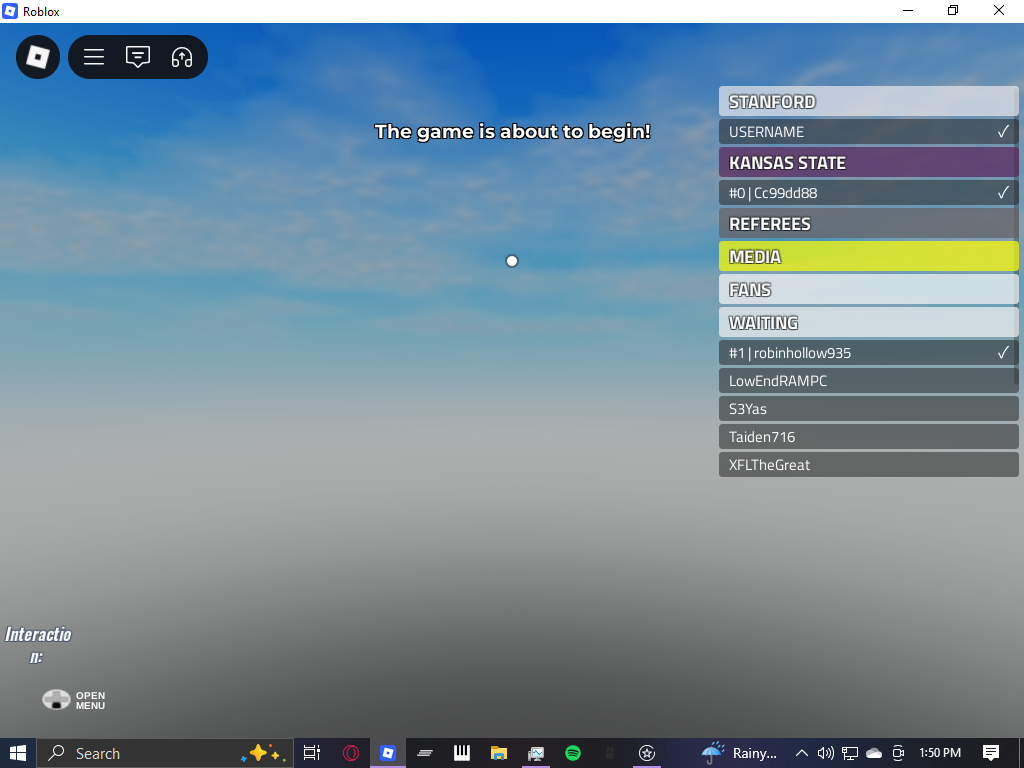The image size is (1024, 768).
Task: Open the notification center
Action: pos(991,753)
